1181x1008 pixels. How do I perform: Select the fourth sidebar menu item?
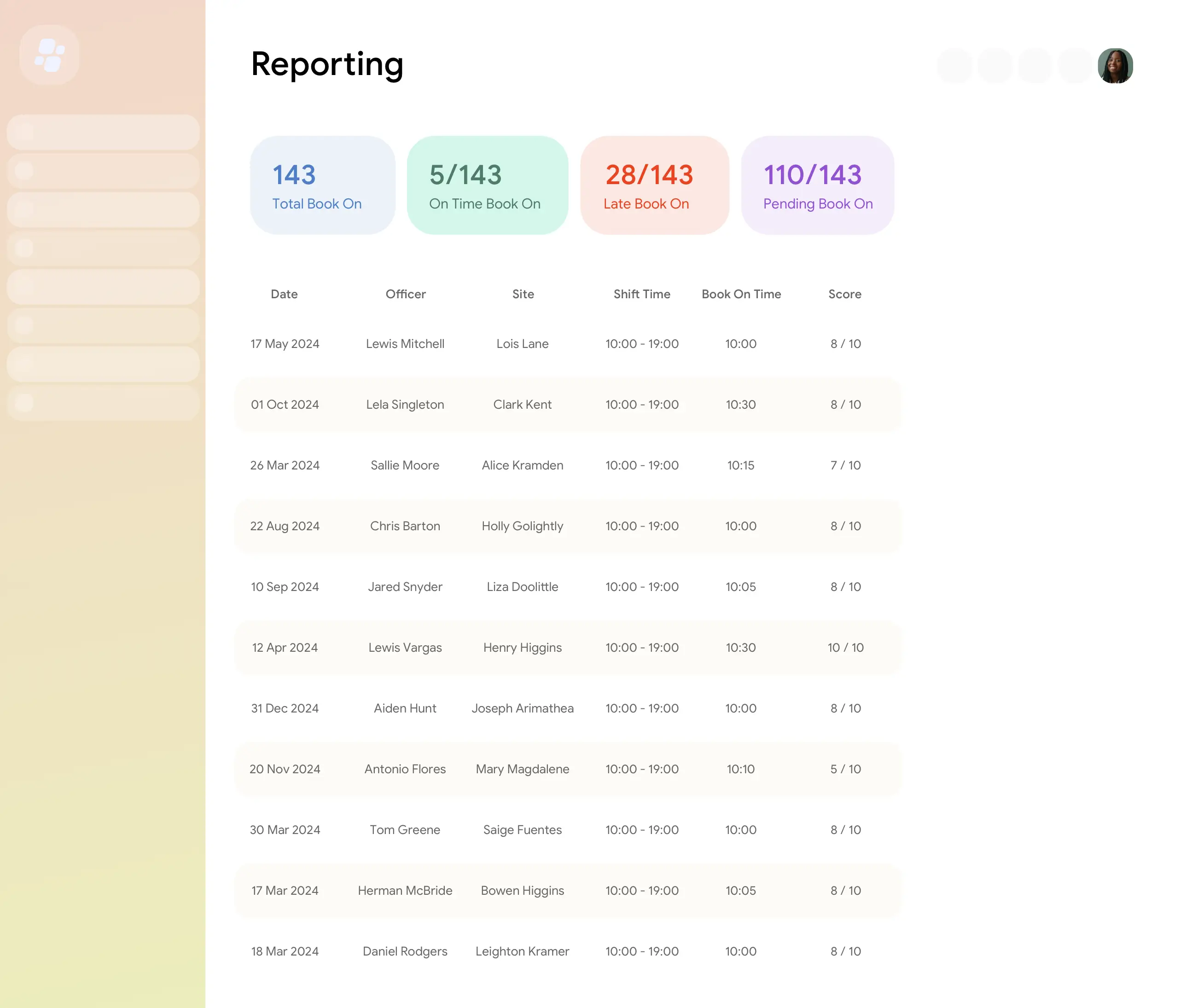[103, 248]
